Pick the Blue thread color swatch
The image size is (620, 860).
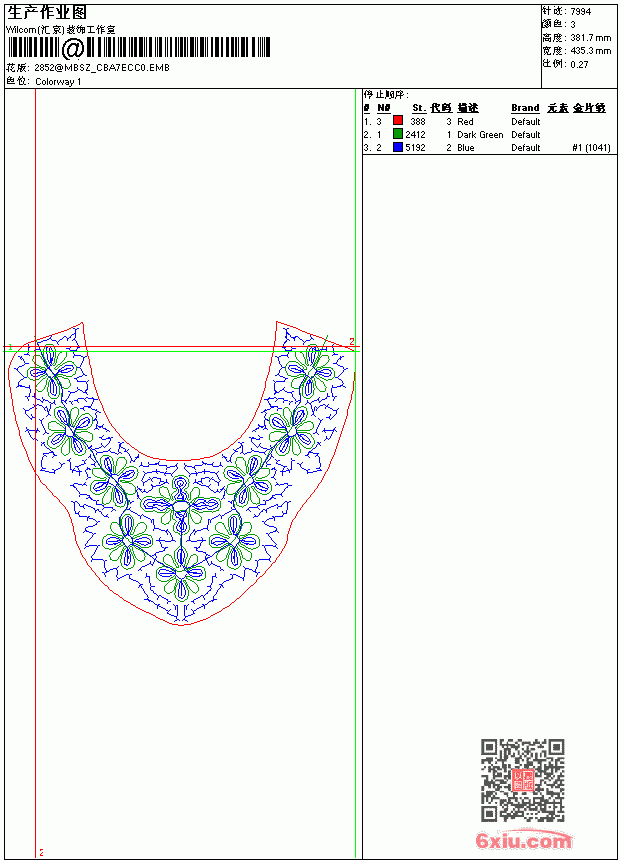398,147
